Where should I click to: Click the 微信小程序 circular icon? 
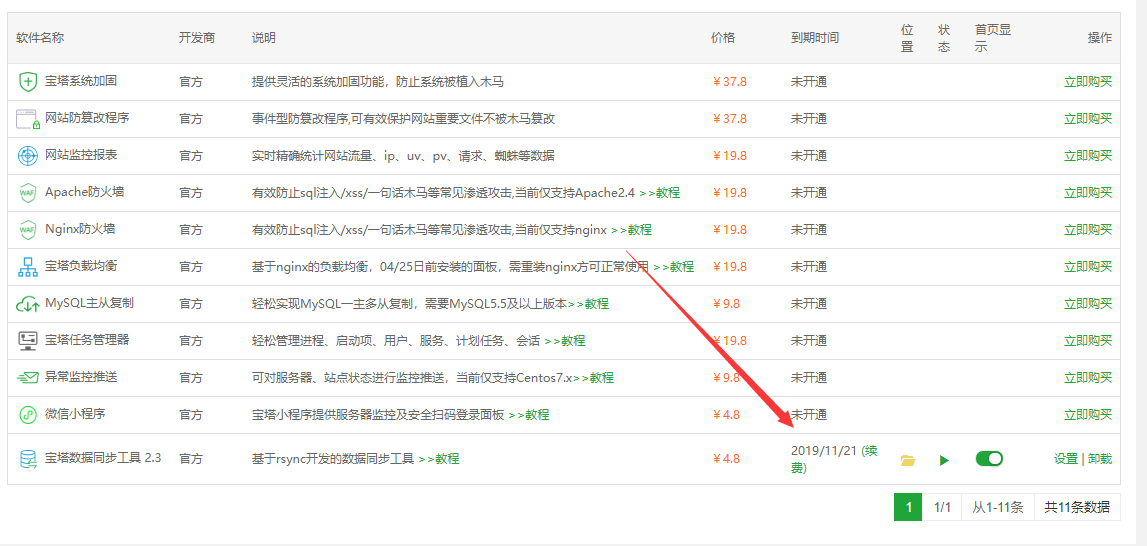click(x=27, y=415)
